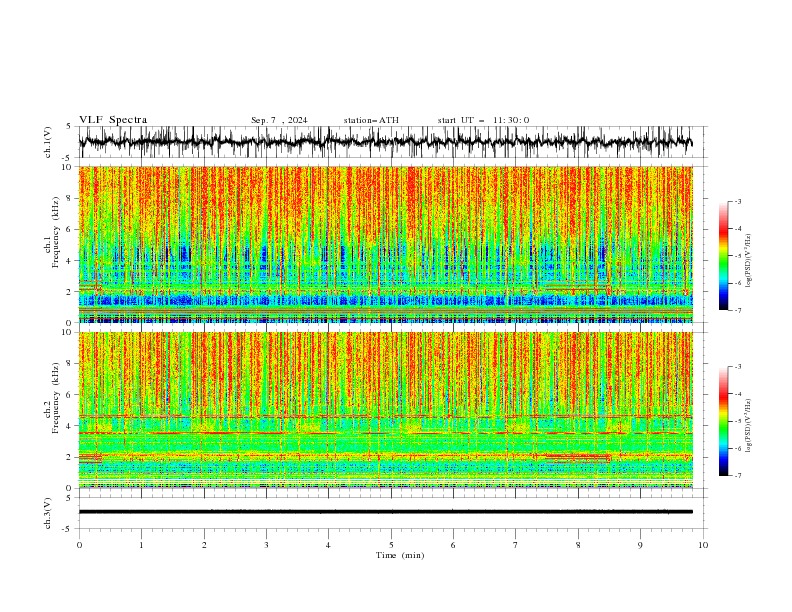
Task: Click the "station=ATH" label
Action: pyautogui.click(x=371, y=120)
